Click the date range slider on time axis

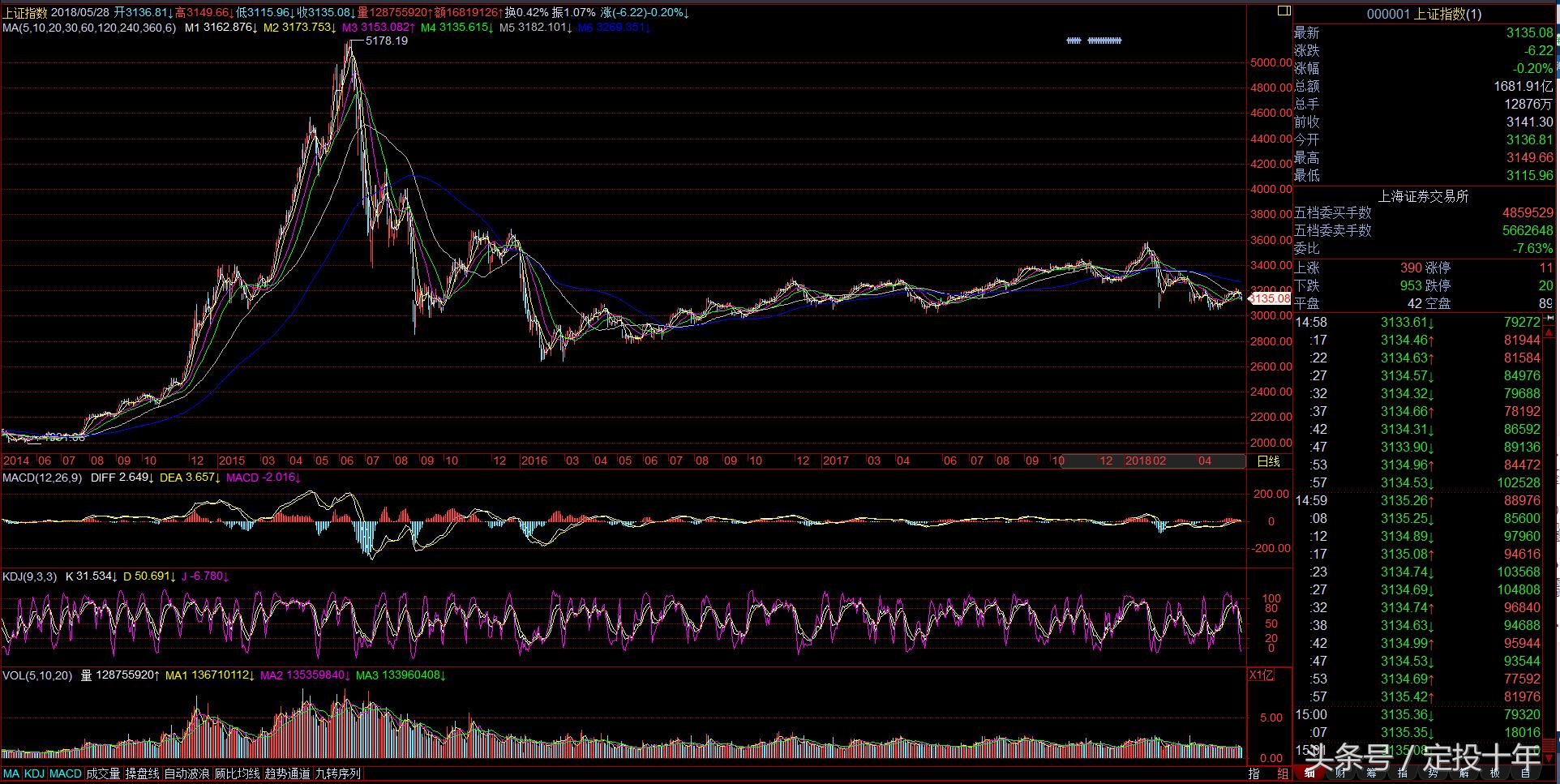[x=1152, y=461]
